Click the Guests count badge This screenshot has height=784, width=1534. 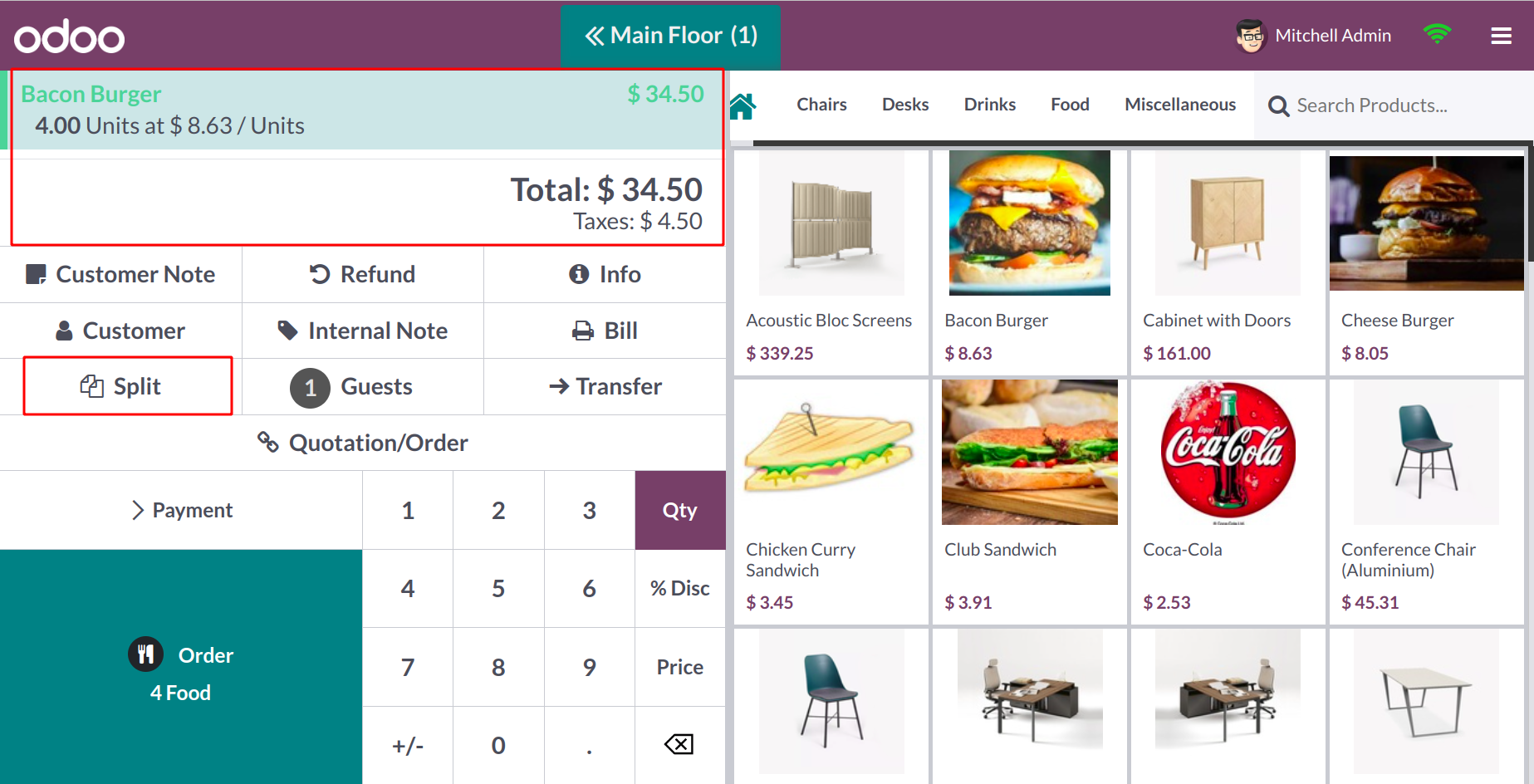pyautogui.click(x=310, y=388)
